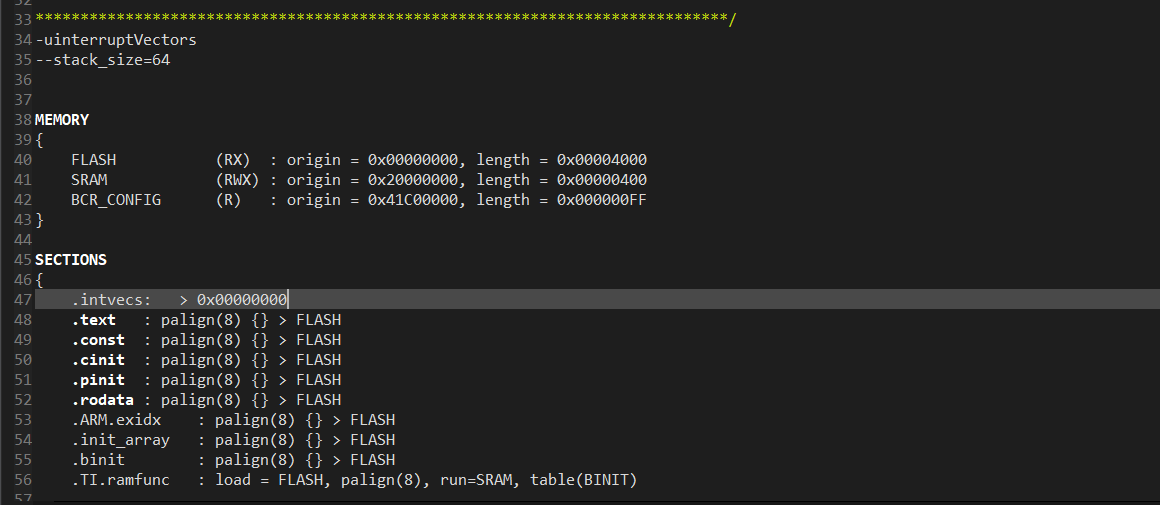This screenshot has width=1160, height=505.
Task: Click the -uinterruptVectors option text
Action: 116,40
